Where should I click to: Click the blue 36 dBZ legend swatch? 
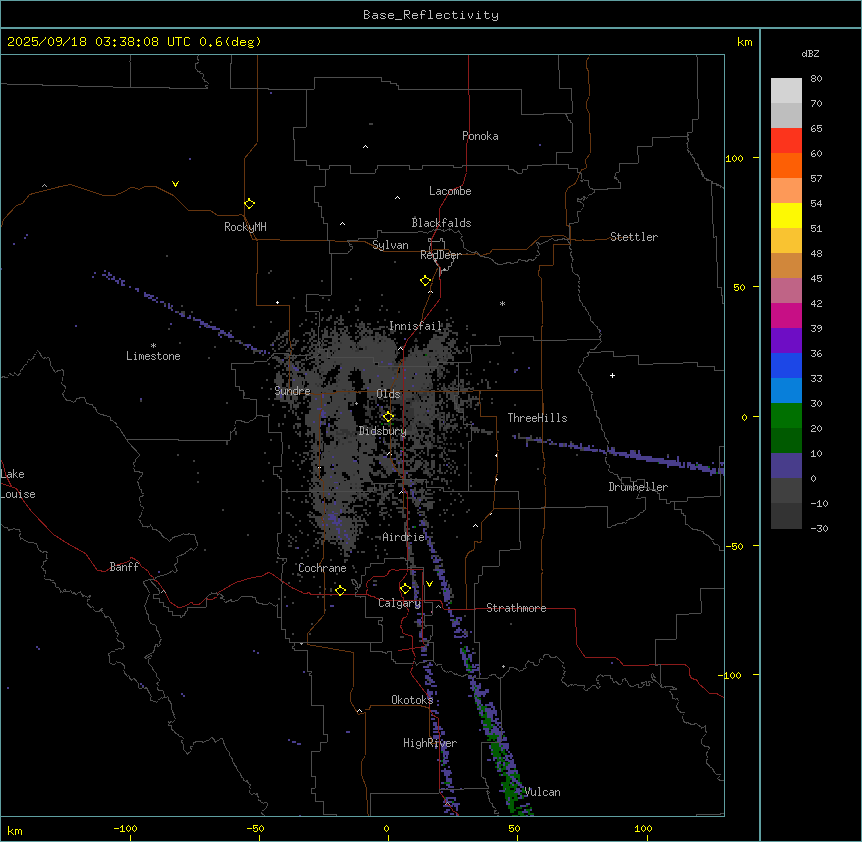(x=786, y=365)
